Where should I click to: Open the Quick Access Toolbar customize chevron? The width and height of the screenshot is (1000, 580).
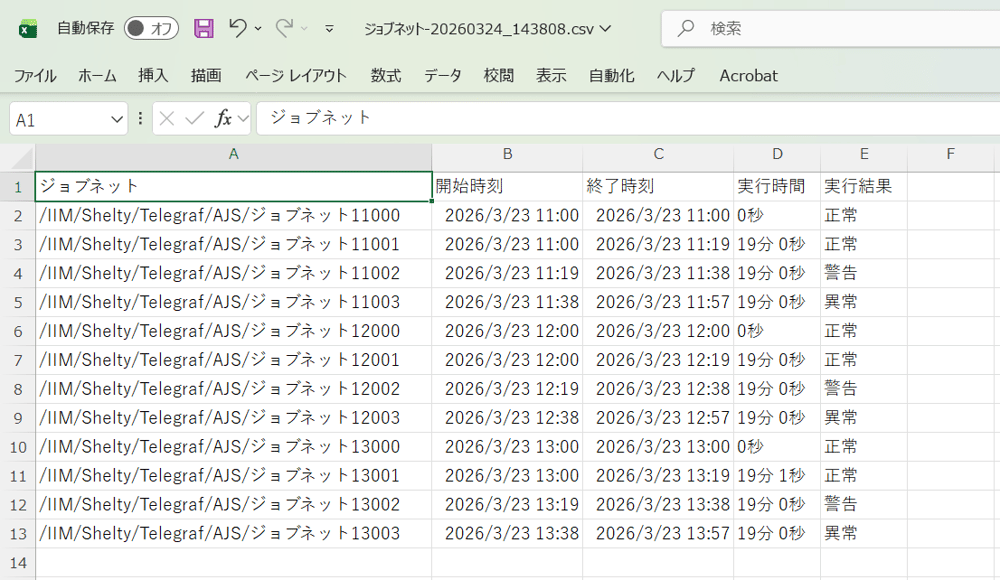coord(330,28)
